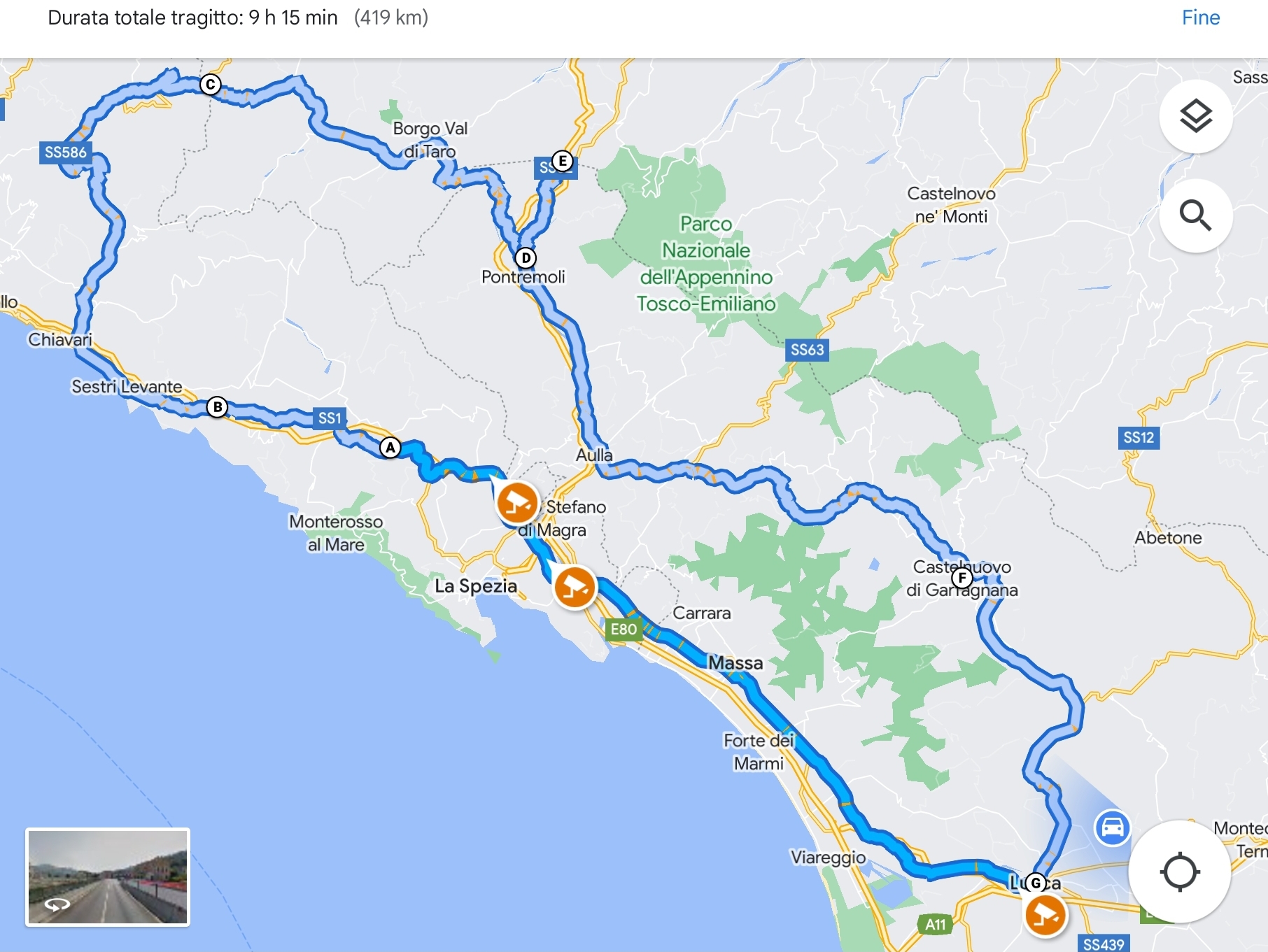Tap the magnifier search button
Viewport: 1268px width, 952px height.
[1195, 215]
